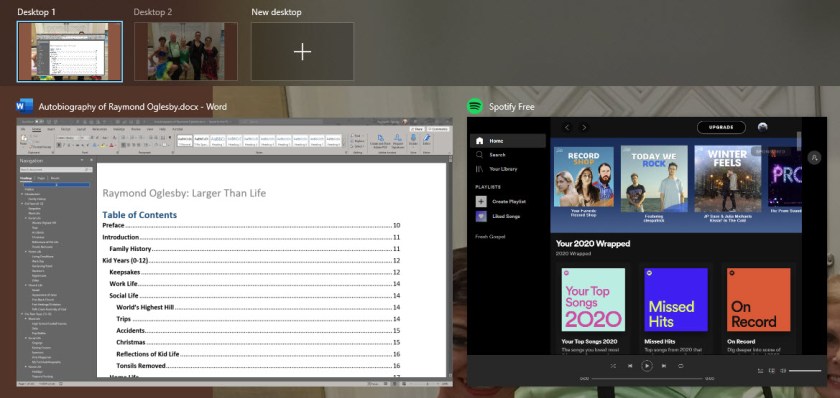This screenshot has height=398, width=840.
Task: Click the Spotify song progress bar
Action: 647,379
